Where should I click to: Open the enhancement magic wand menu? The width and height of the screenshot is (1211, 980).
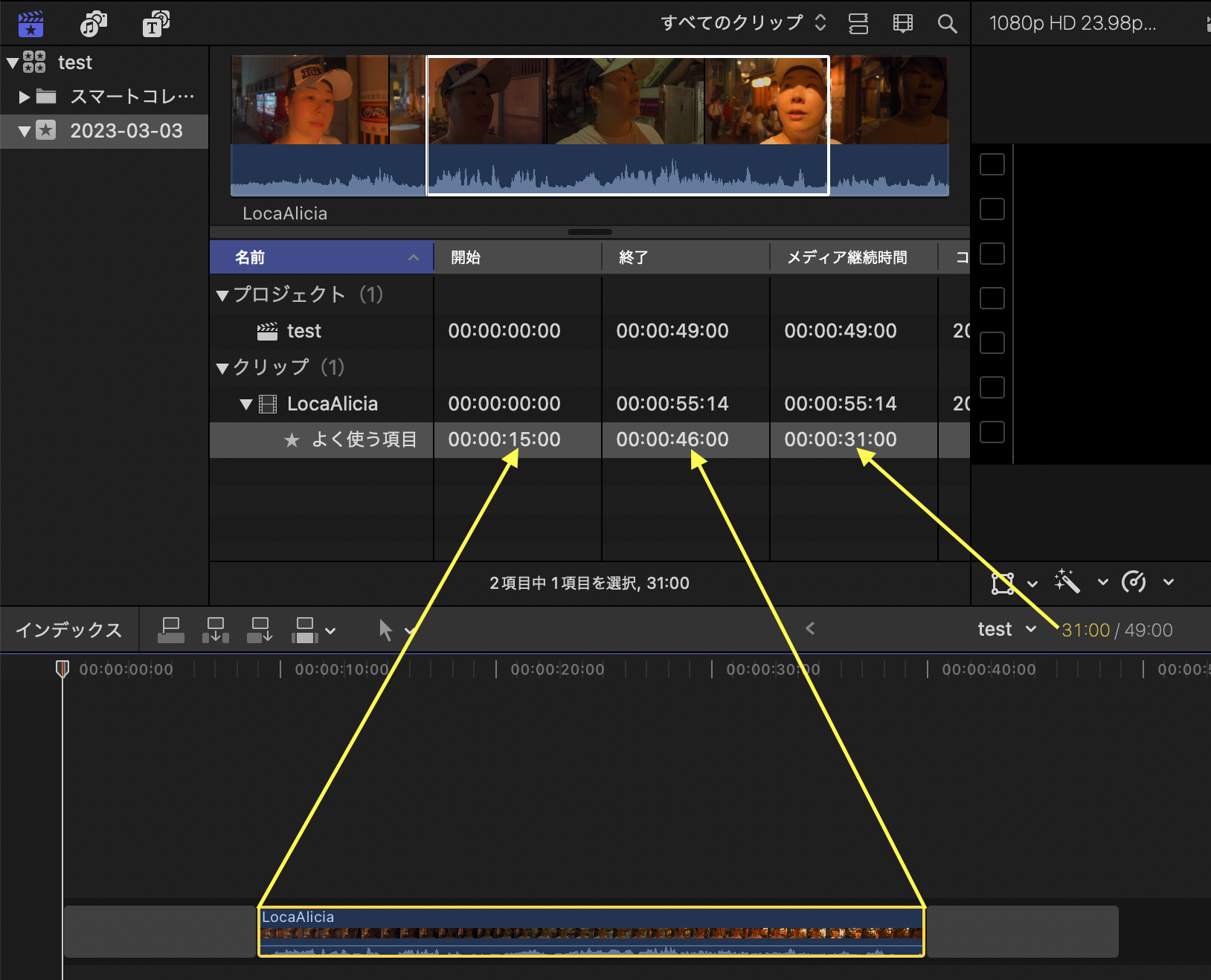pyautogui.click(x=1067, y=582)
